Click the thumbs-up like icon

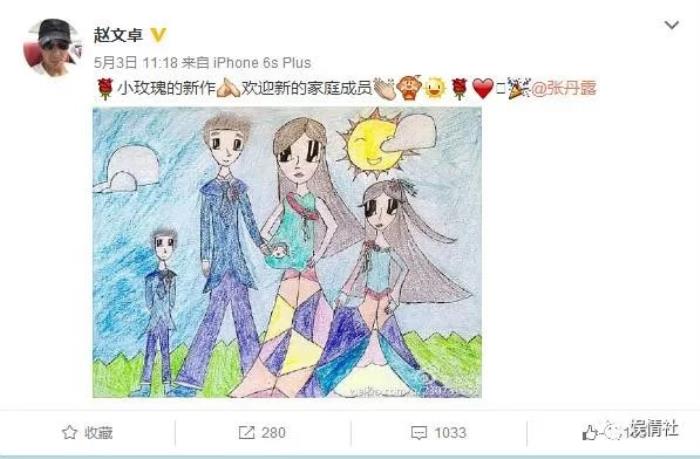[590, 433]
